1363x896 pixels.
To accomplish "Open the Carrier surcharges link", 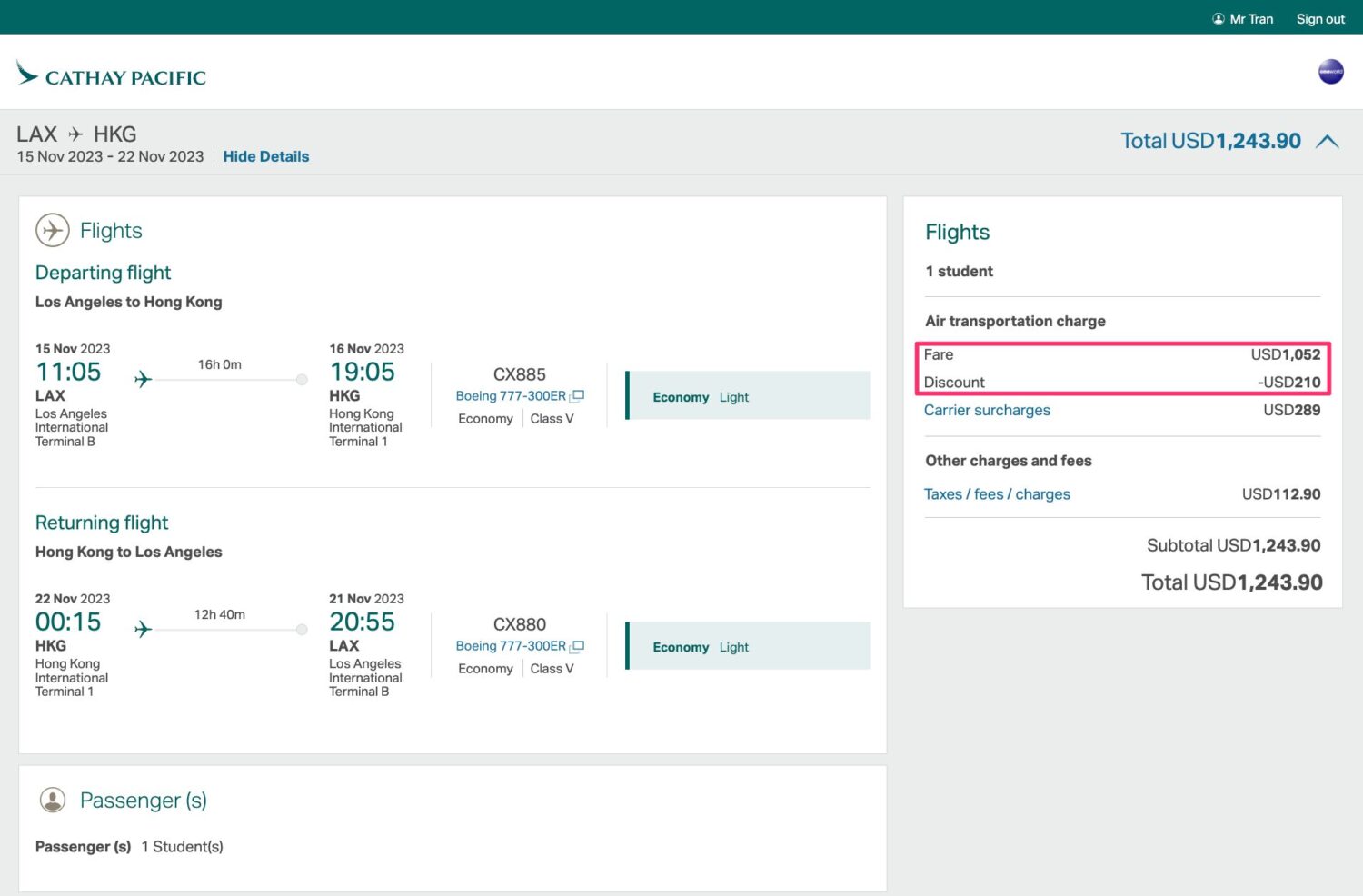I will pos(987,410).
